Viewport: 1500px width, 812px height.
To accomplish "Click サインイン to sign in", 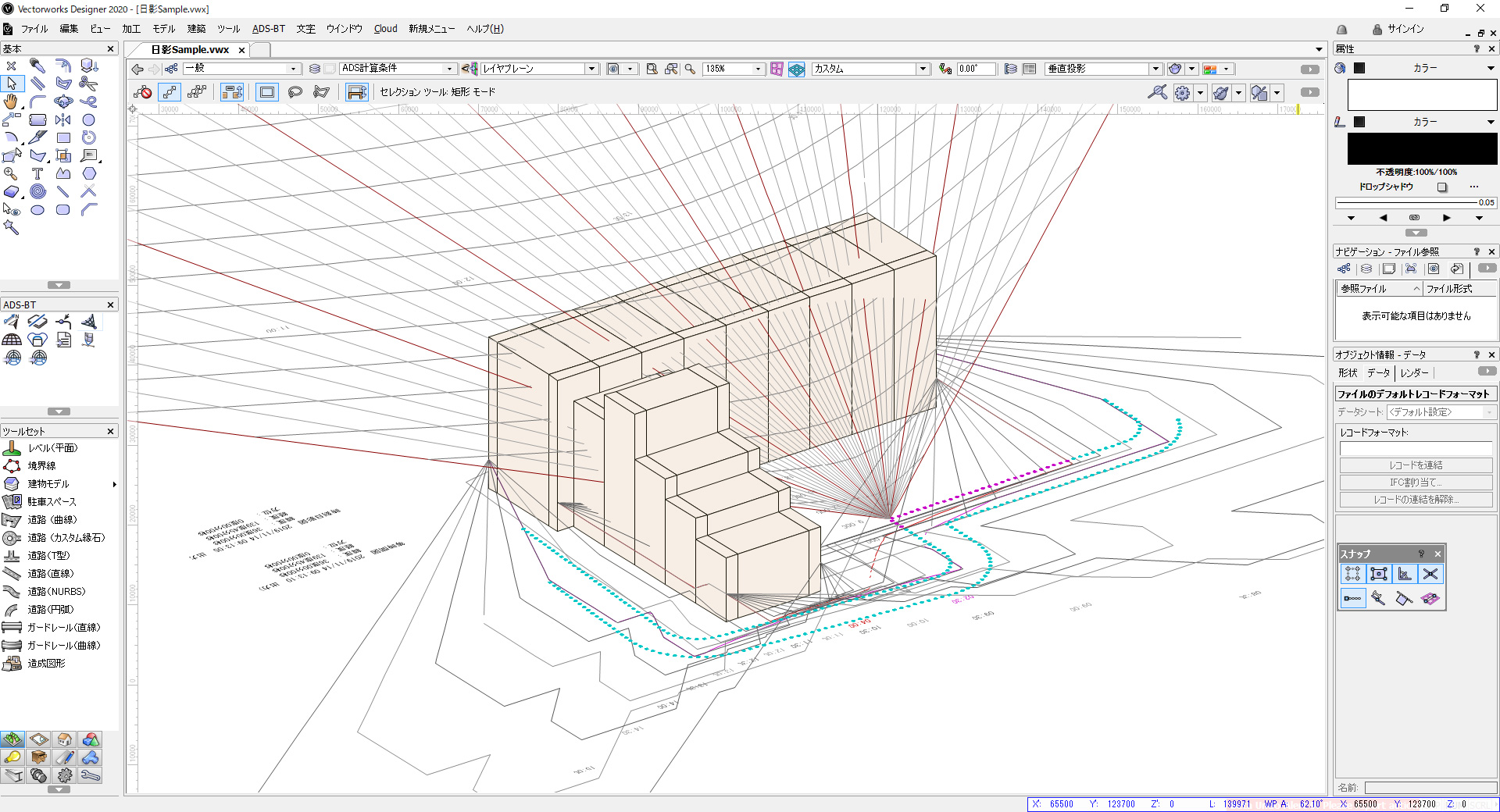I will (1405, 29).
